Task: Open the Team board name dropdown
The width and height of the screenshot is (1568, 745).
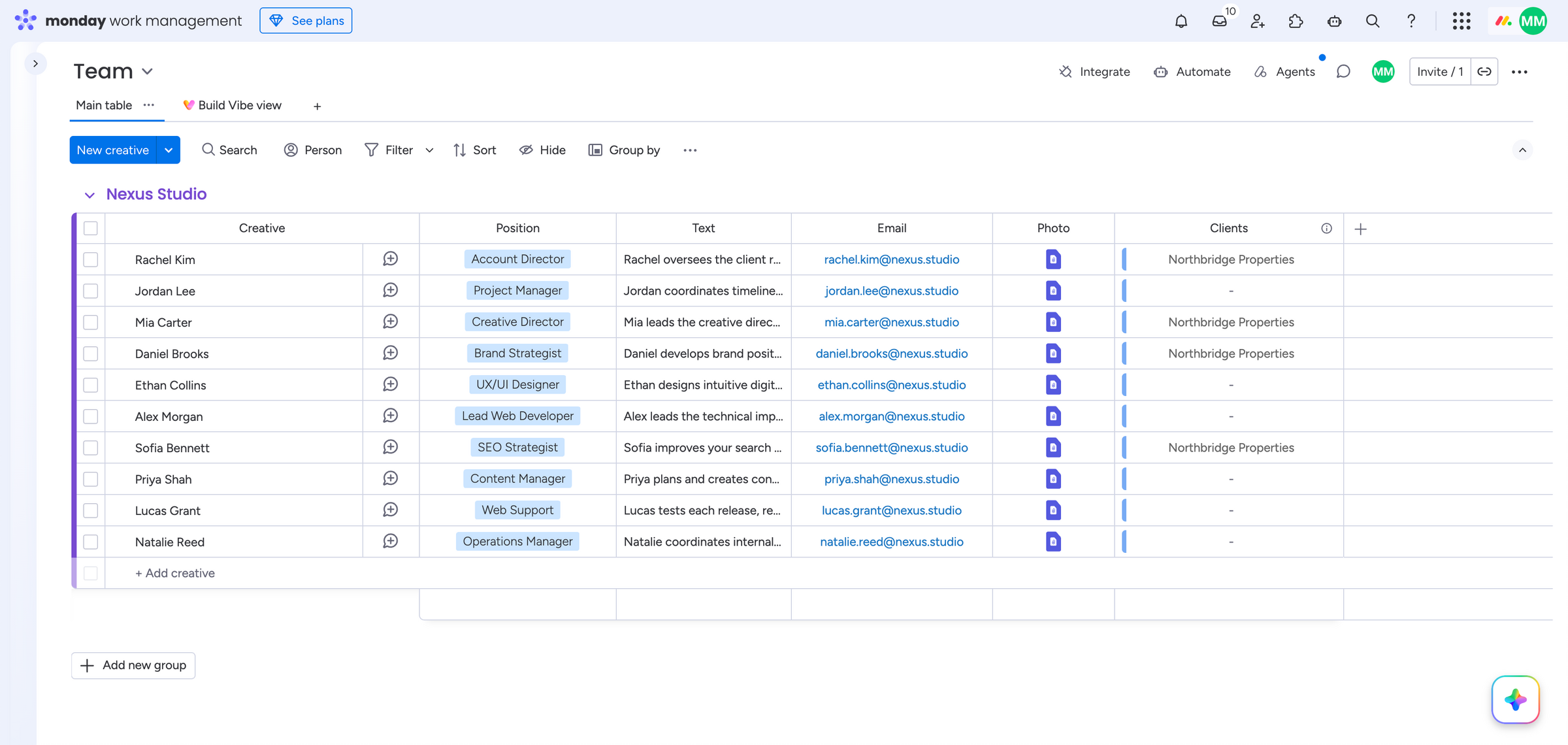Action: (x=147, y=71)
